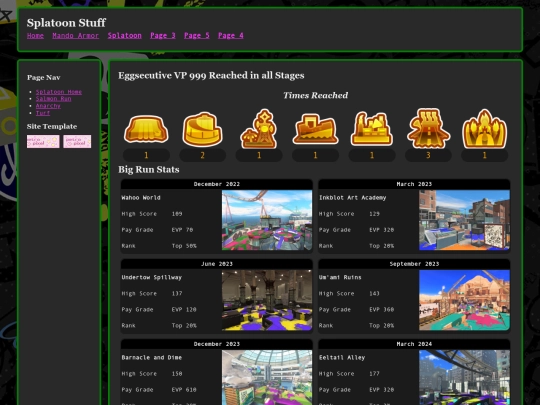Click the 'March 2024' card header
The width and height of the screenshot is (540, 405).
pos(414,344)
